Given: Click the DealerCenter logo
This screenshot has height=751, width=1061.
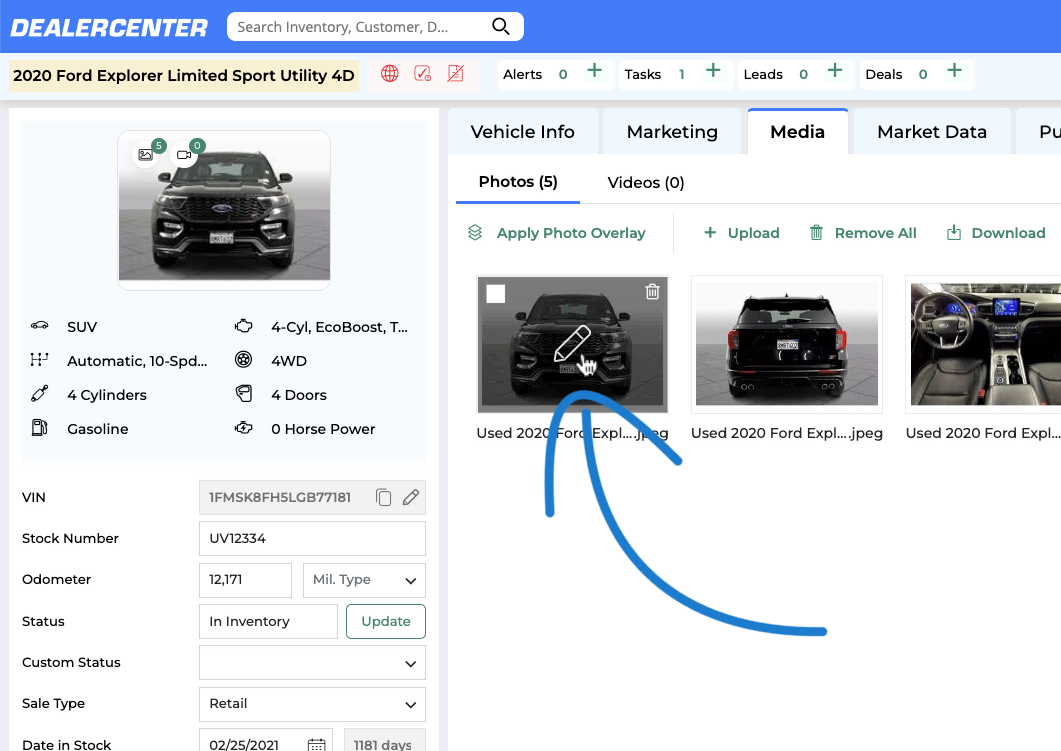Looking at the screenshot, I should [x=109, y=28].
